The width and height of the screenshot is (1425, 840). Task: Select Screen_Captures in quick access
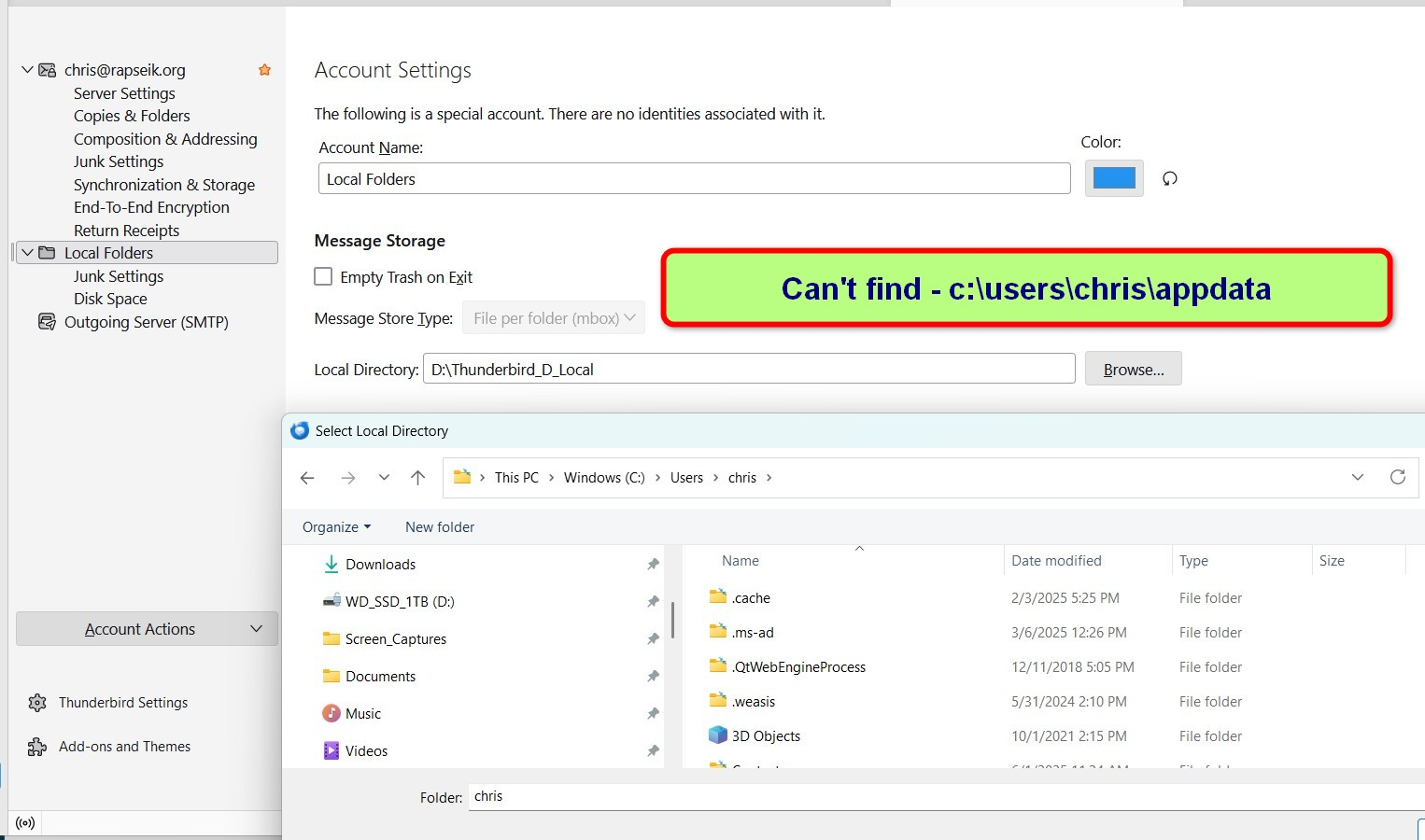396,639
